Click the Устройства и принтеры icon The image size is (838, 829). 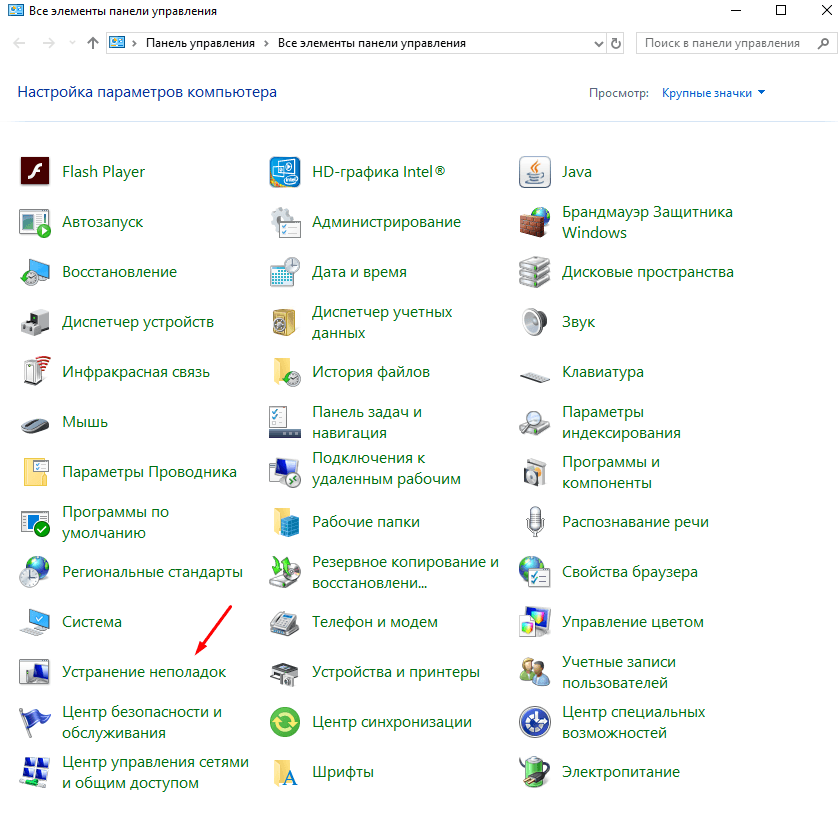tap(285, 673)
